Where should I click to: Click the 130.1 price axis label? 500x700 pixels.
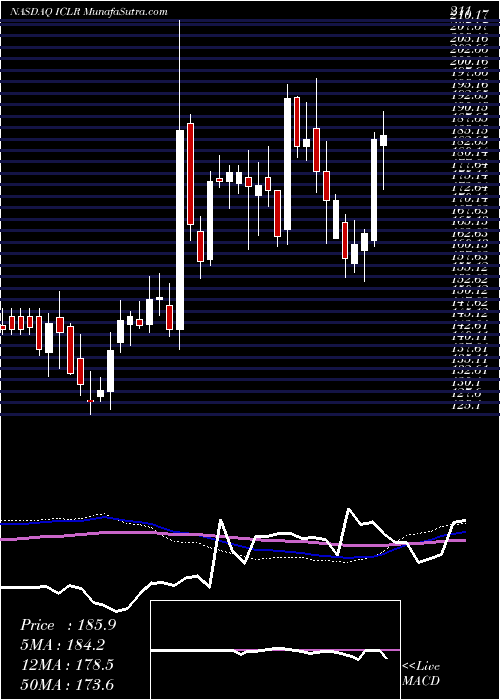coord(464,383)
